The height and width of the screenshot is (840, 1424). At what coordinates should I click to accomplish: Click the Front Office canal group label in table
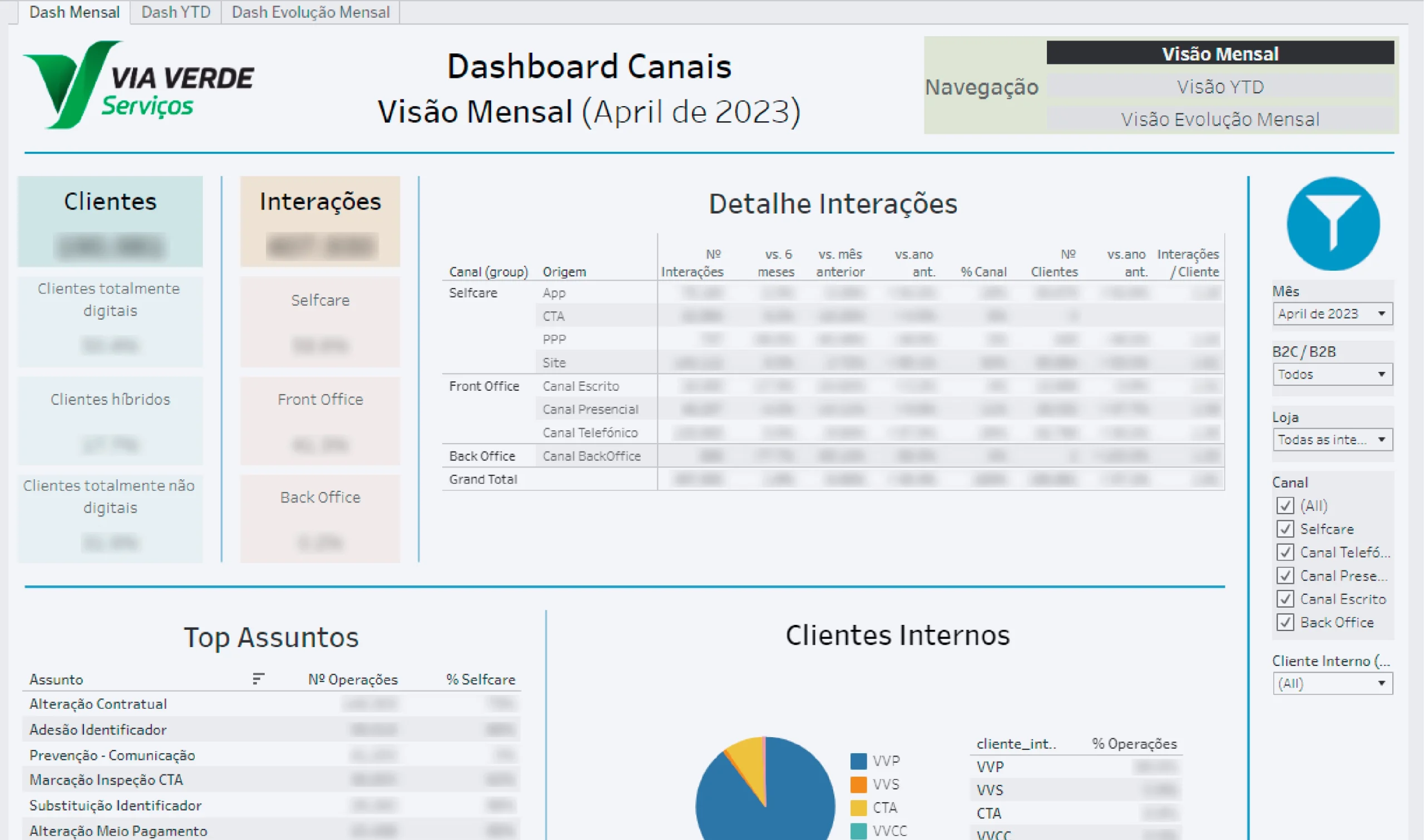tap(484, 386)
